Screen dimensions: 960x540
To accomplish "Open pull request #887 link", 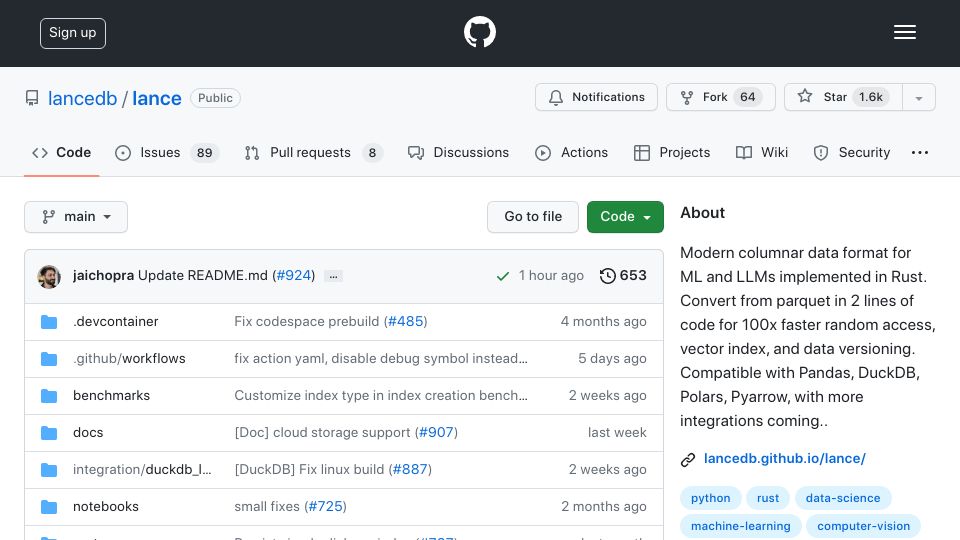I will (x=410, y=470).
